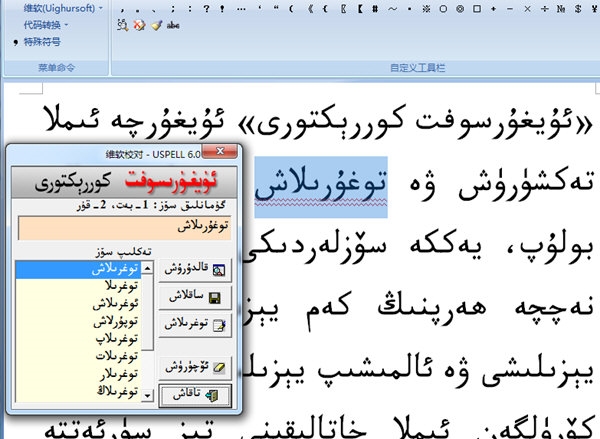Insert the double angle bracket 《 symbol
Image resolution: width=600 pixels, height=439 pixels.
311,9
